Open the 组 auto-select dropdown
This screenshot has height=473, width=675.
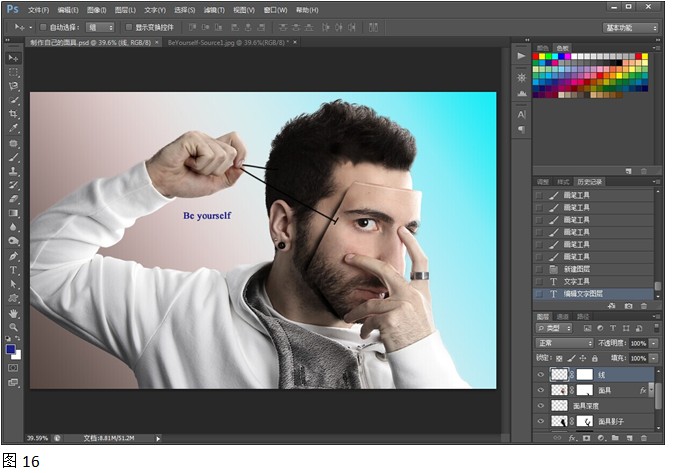100,27
